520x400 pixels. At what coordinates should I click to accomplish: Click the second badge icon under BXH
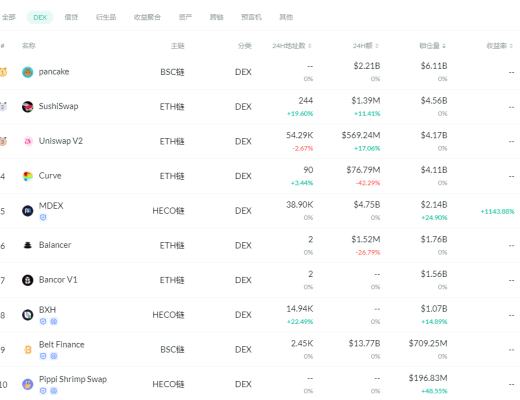[x=54, y=321]
